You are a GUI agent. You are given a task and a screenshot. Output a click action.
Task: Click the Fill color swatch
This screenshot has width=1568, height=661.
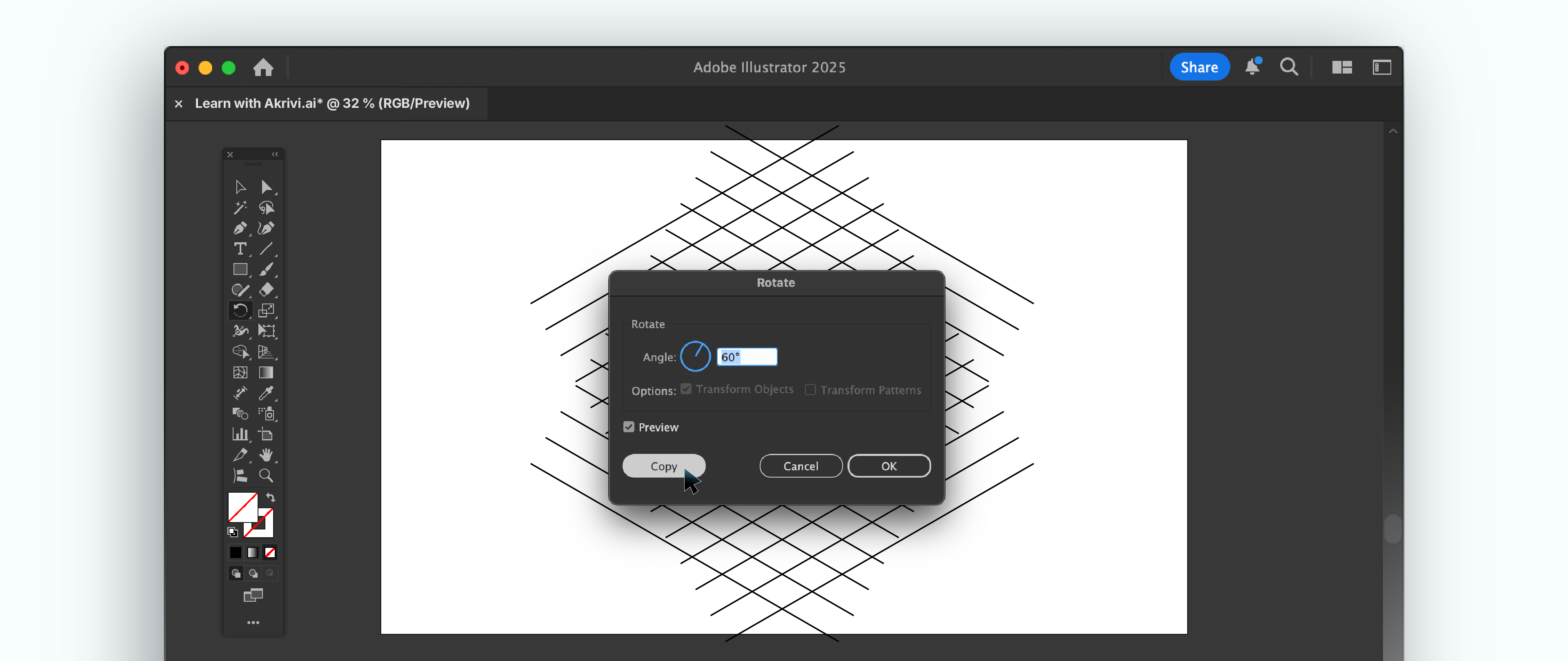click(242, 507)
